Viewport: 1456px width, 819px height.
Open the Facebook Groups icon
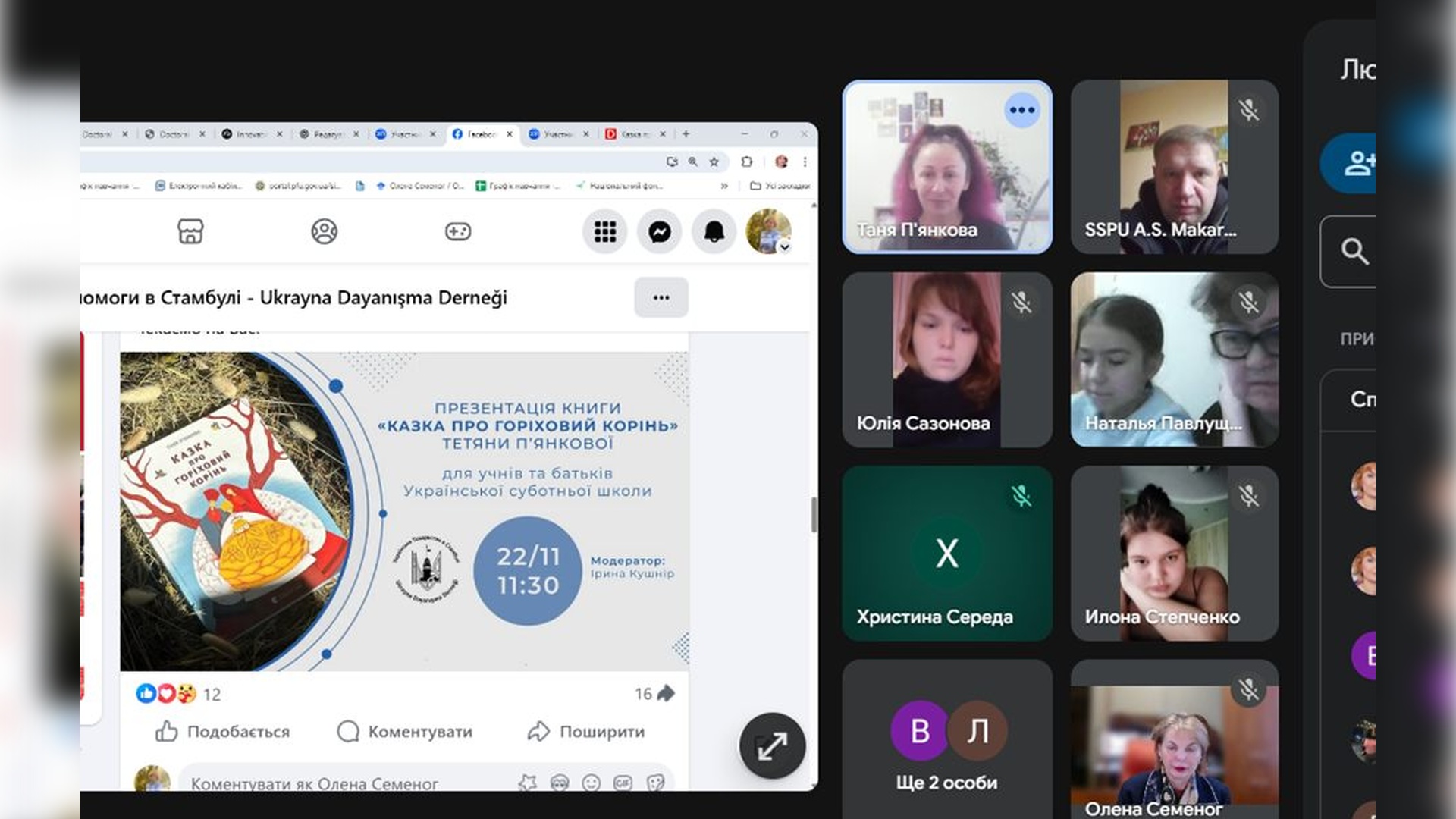324,231
